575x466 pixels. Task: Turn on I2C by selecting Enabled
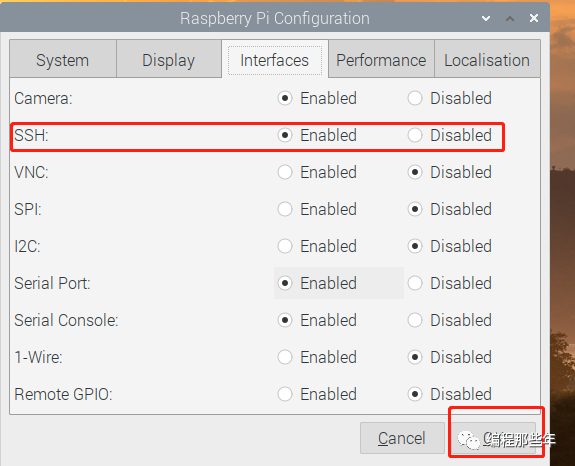(285, 246)
